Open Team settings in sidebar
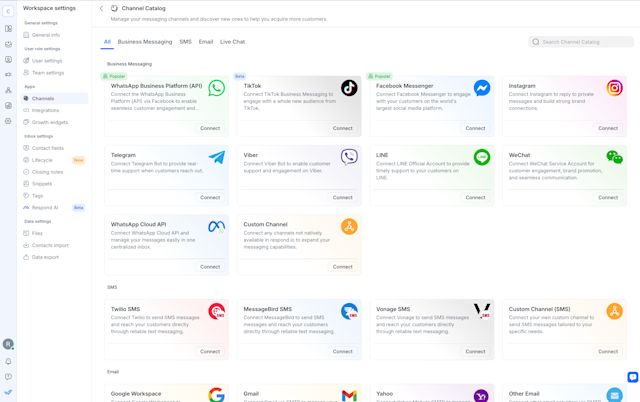Viewport: 640px width, 402px height. [x=54, y=73]
